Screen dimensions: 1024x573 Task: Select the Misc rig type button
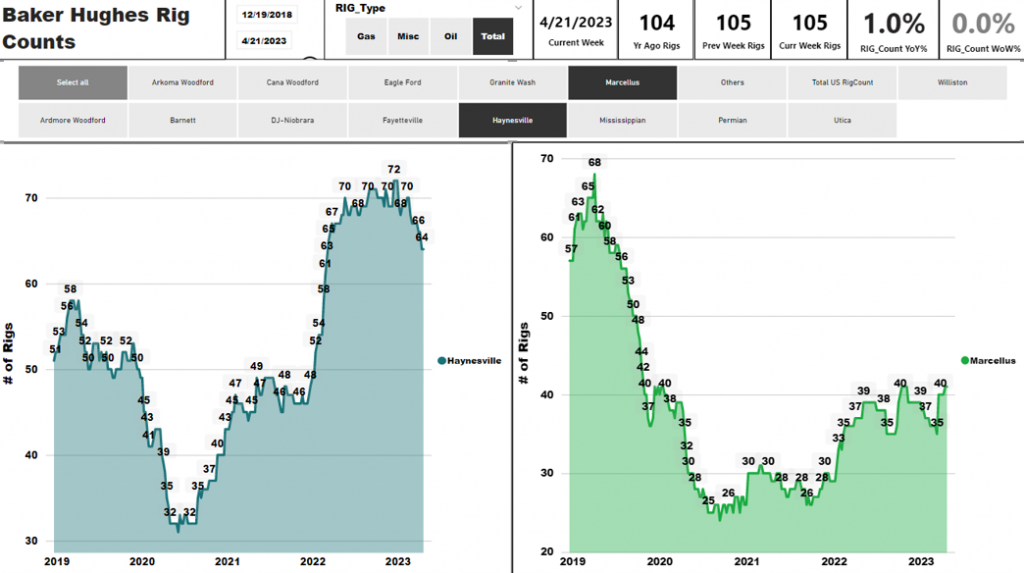click(408, 37)
